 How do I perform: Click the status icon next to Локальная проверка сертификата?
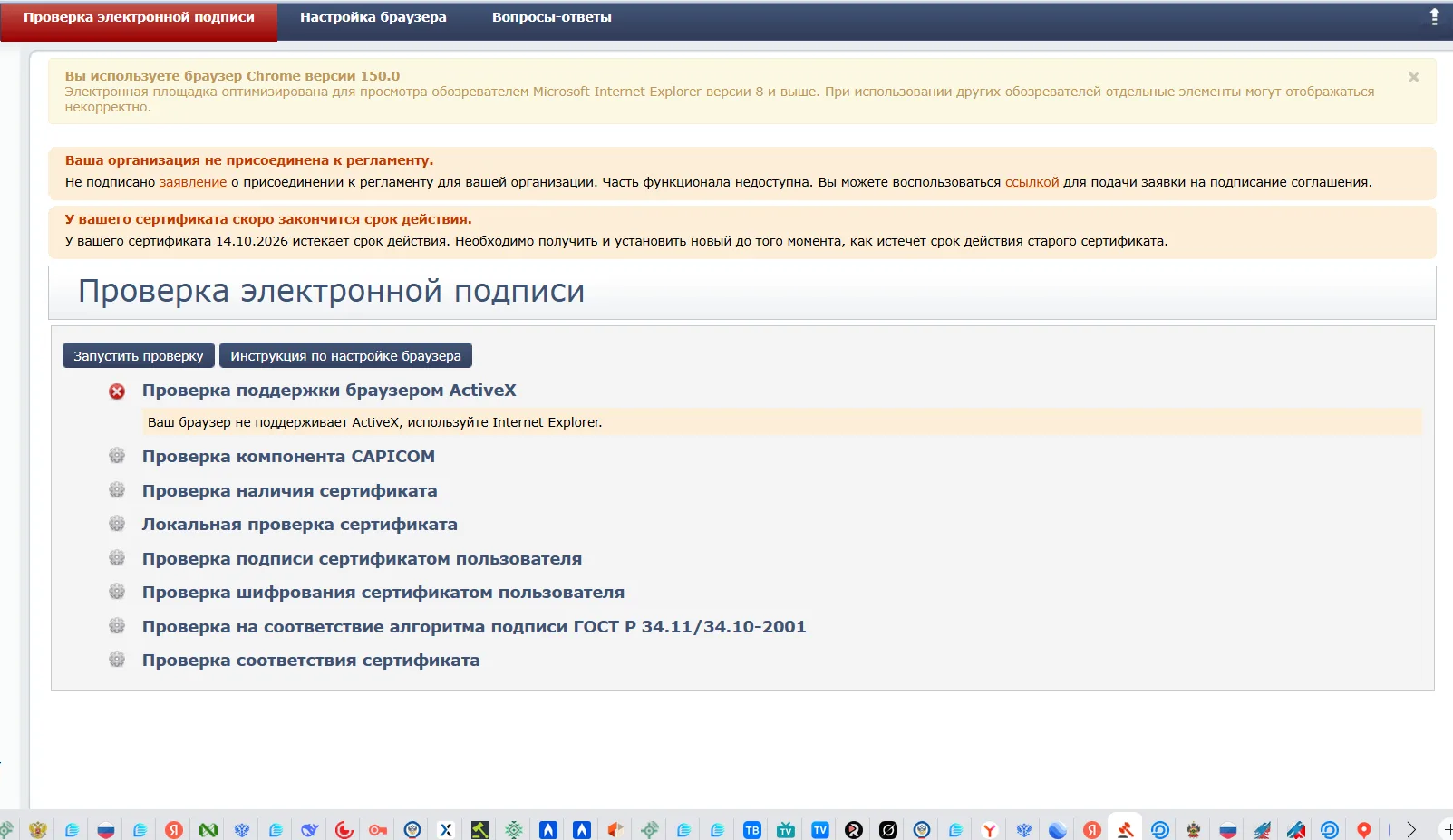coord(117,524)
